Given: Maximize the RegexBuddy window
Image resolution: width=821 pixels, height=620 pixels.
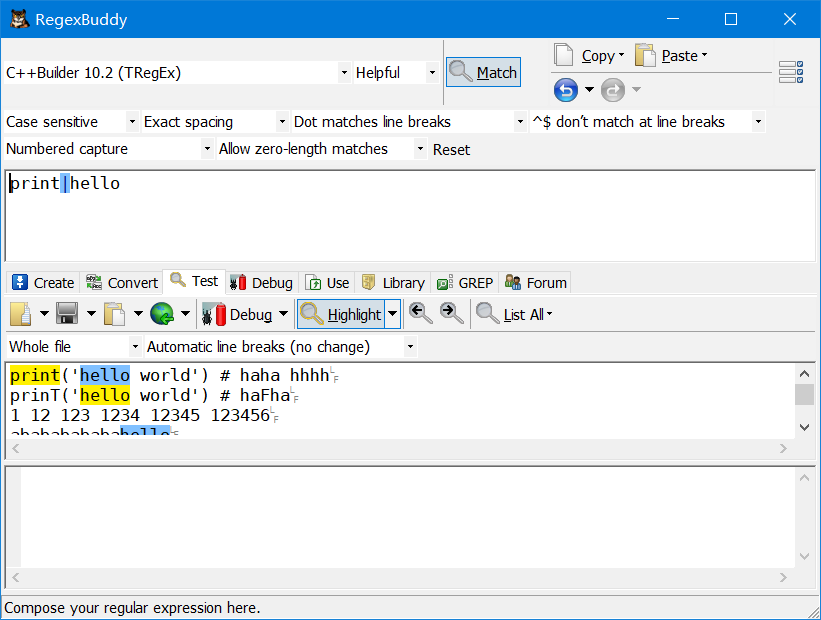Looking at the screenshot, I should tap(731, 19).
